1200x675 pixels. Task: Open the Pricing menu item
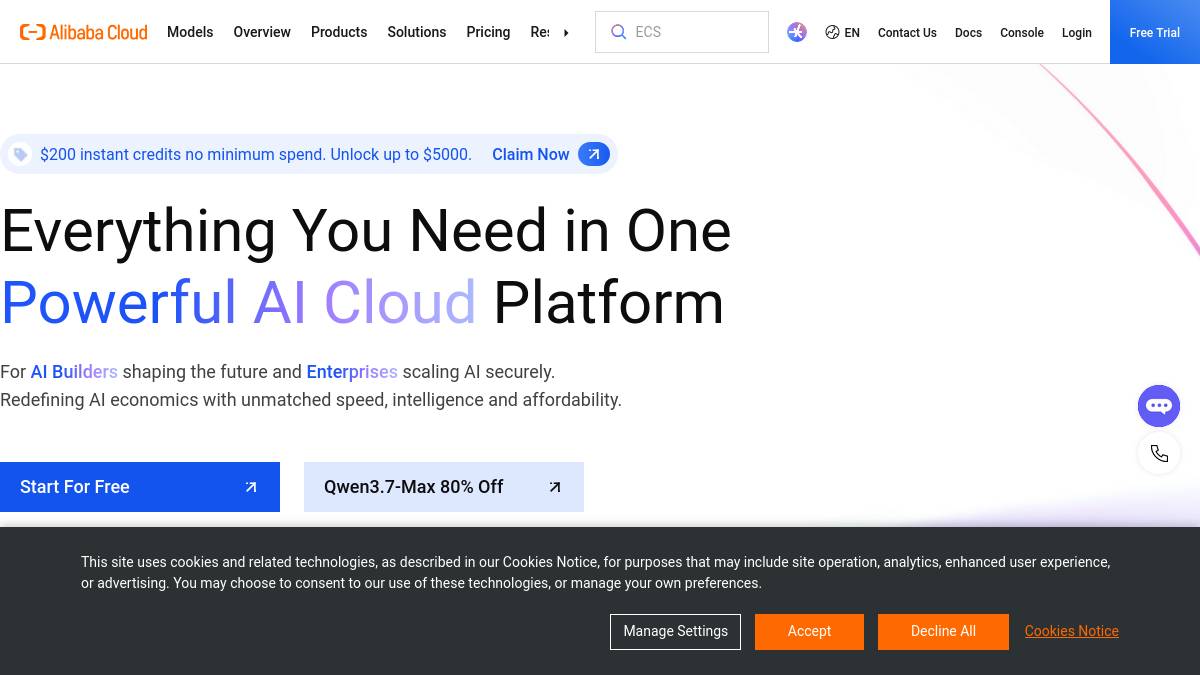(488, 32)
